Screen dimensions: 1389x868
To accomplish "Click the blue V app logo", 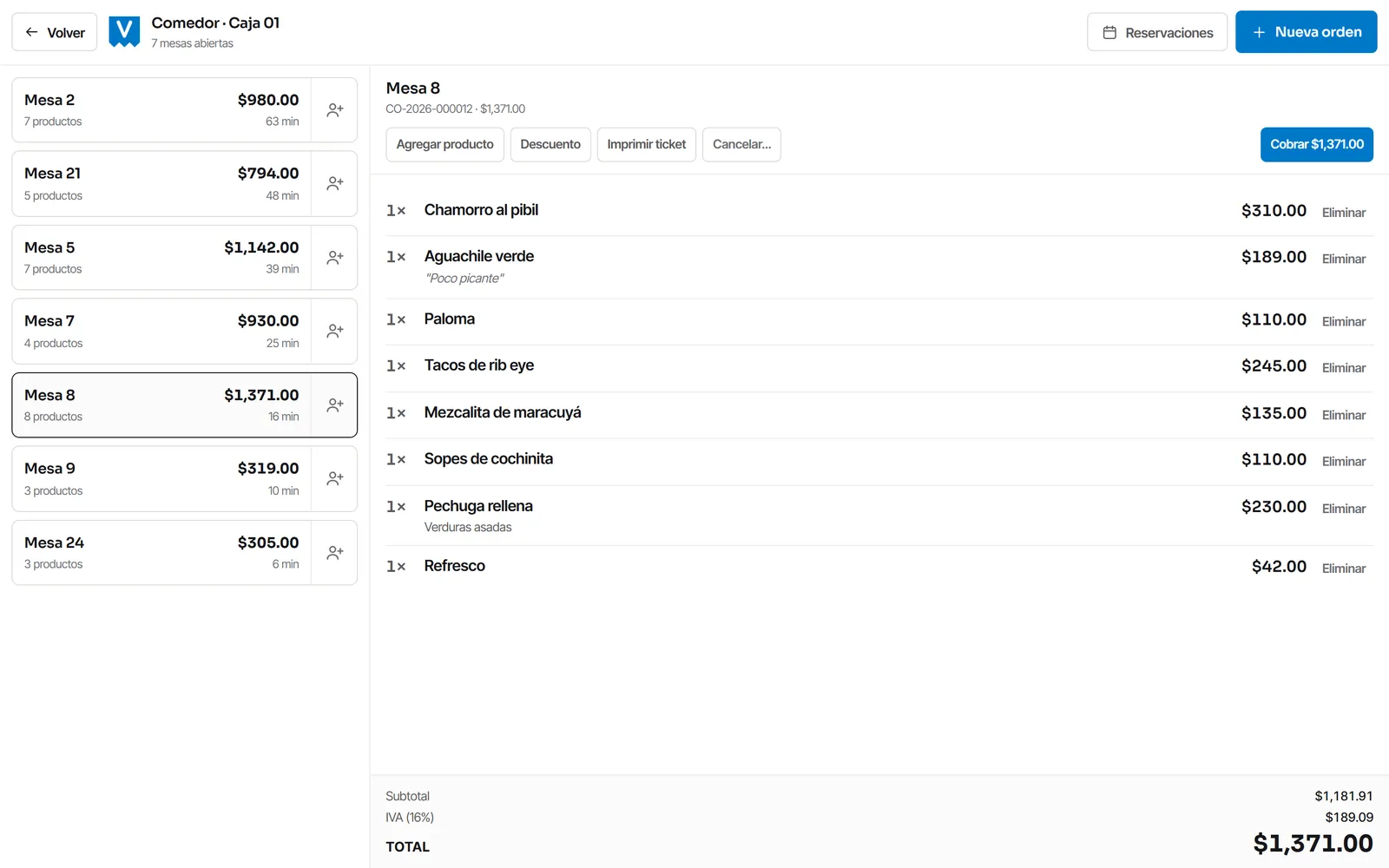I will tap(124, 32).
